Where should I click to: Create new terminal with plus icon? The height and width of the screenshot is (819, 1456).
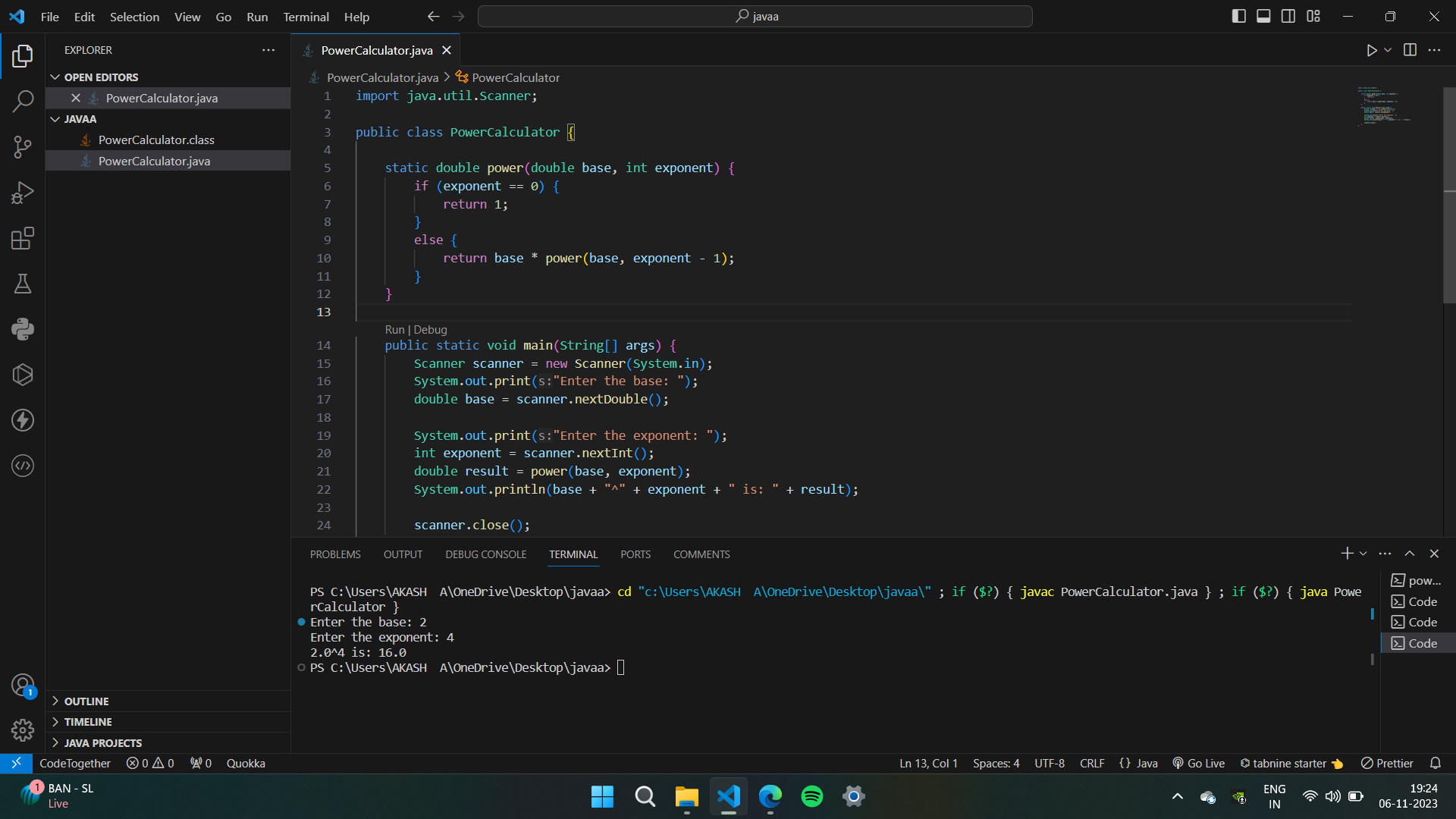tap(1347, 554)
